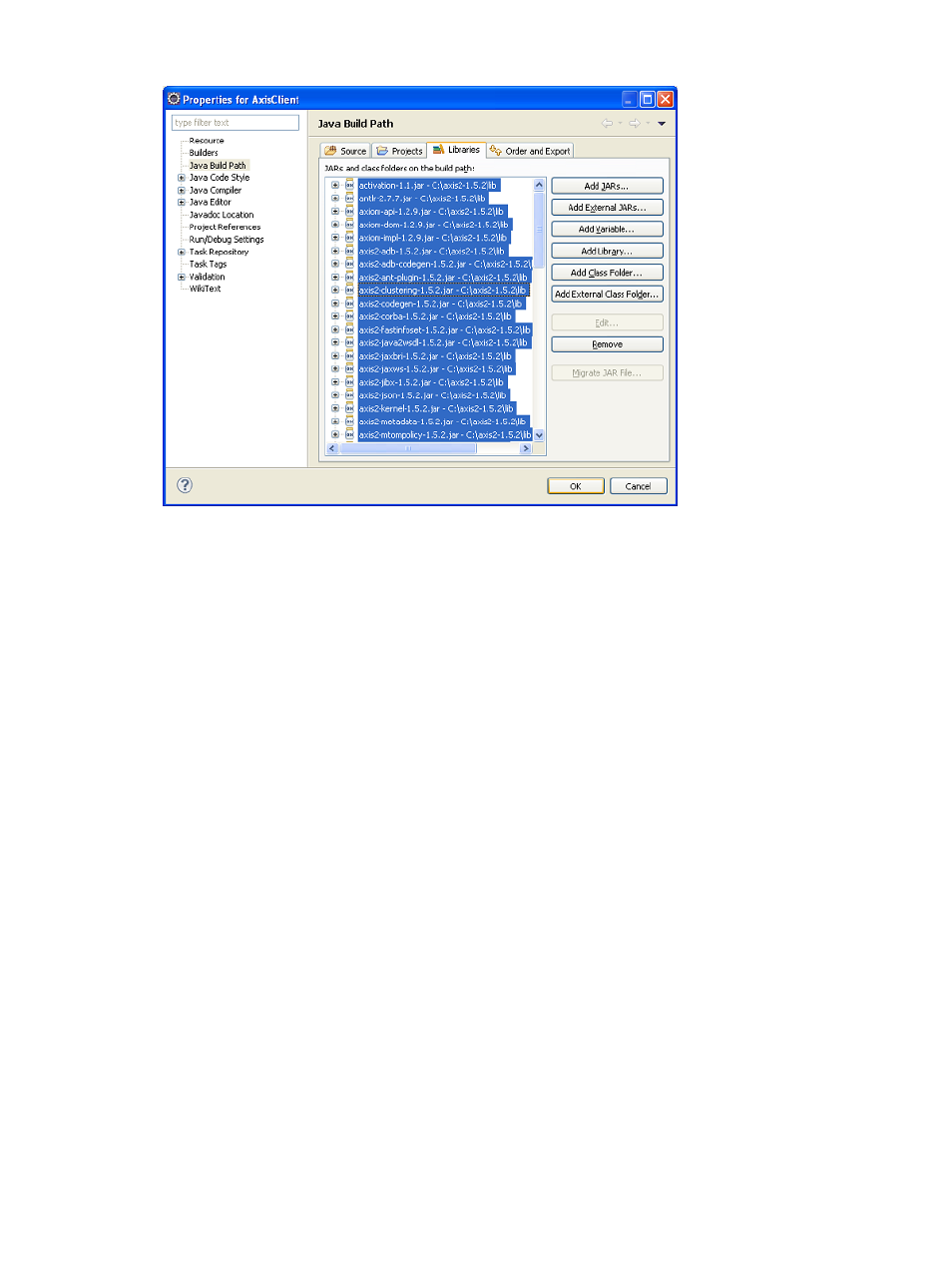Click jar icon beside axis2-ant-plugin-1.5.2.jar

[349, 278]
